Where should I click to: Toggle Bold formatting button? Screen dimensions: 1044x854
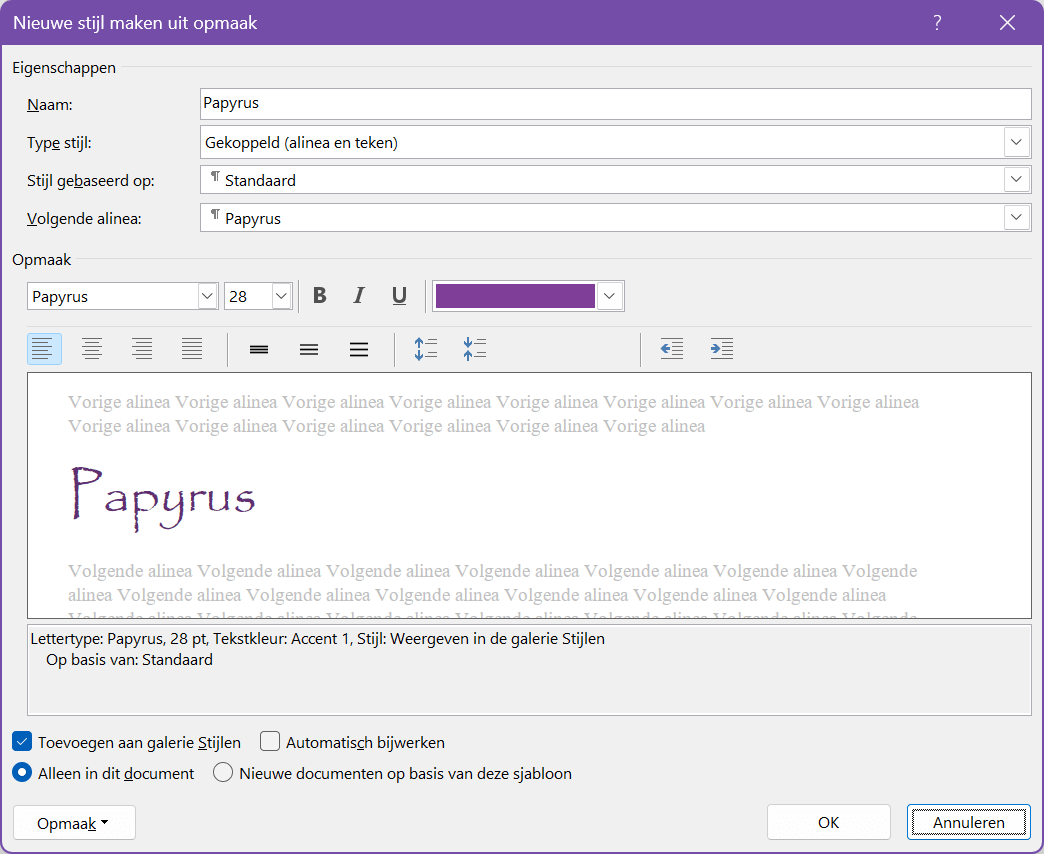(x=320, y=296)
